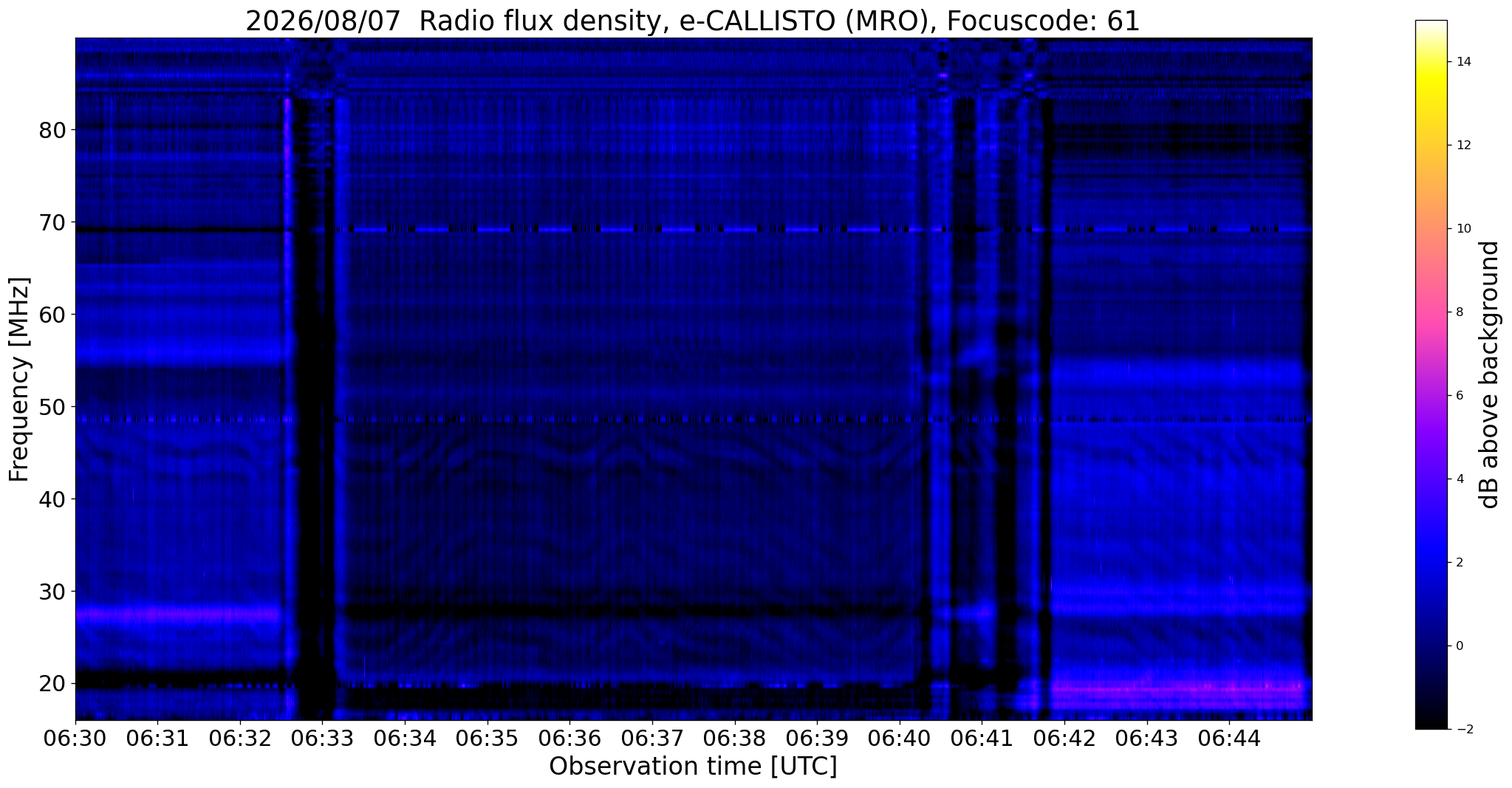The width and height of the screenshot is (1512, 788).
Task: Click the 06:43 time tick label
Action: 1147,737
